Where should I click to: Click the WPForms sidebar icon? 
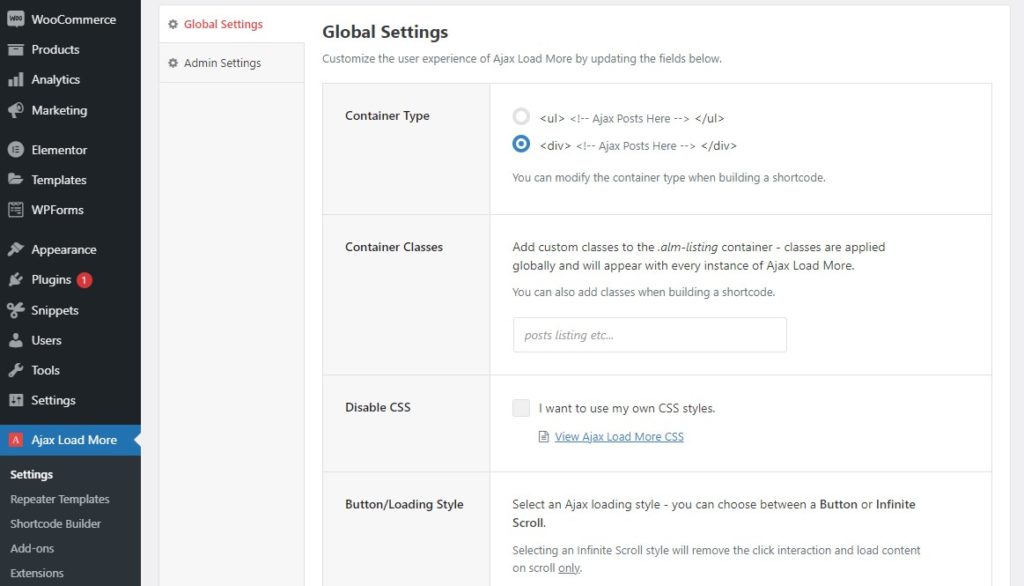(x=16, y=210)
